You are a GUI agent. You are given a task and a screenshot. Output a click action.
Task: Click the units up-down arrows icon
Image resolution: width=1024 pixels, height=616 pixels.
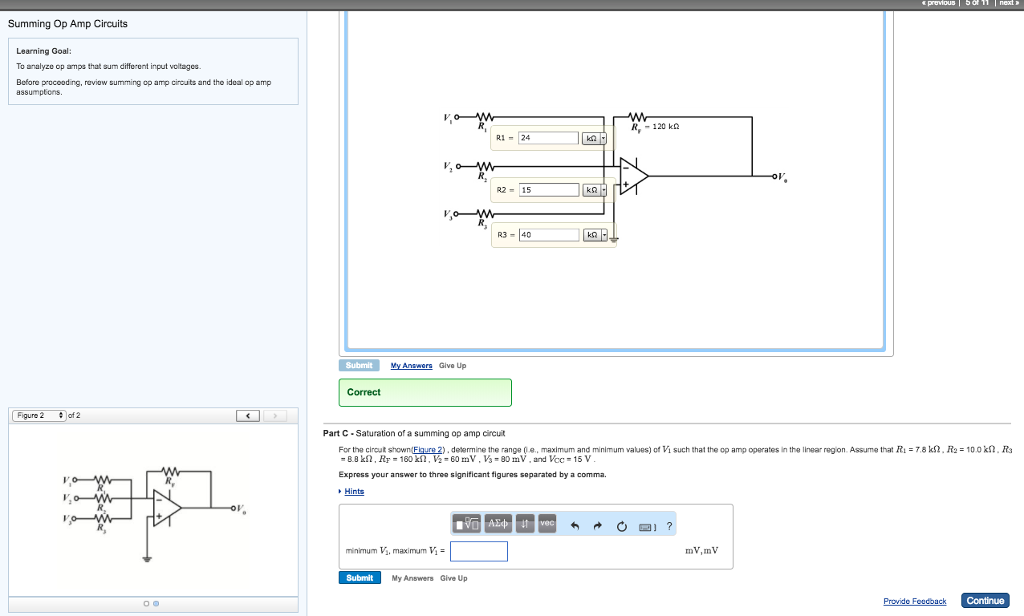pyautogui.click(x=525, y=522)
